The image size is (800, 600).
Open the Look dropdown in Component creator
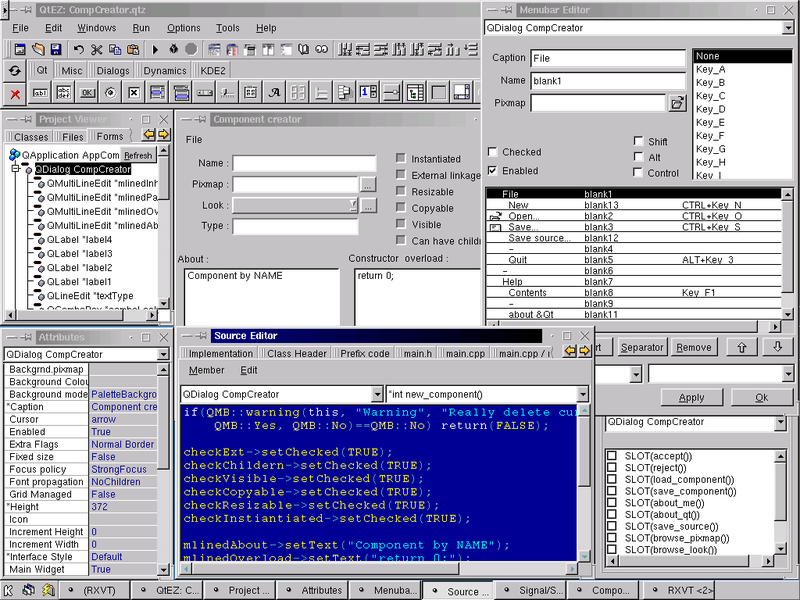pos(353,205)
